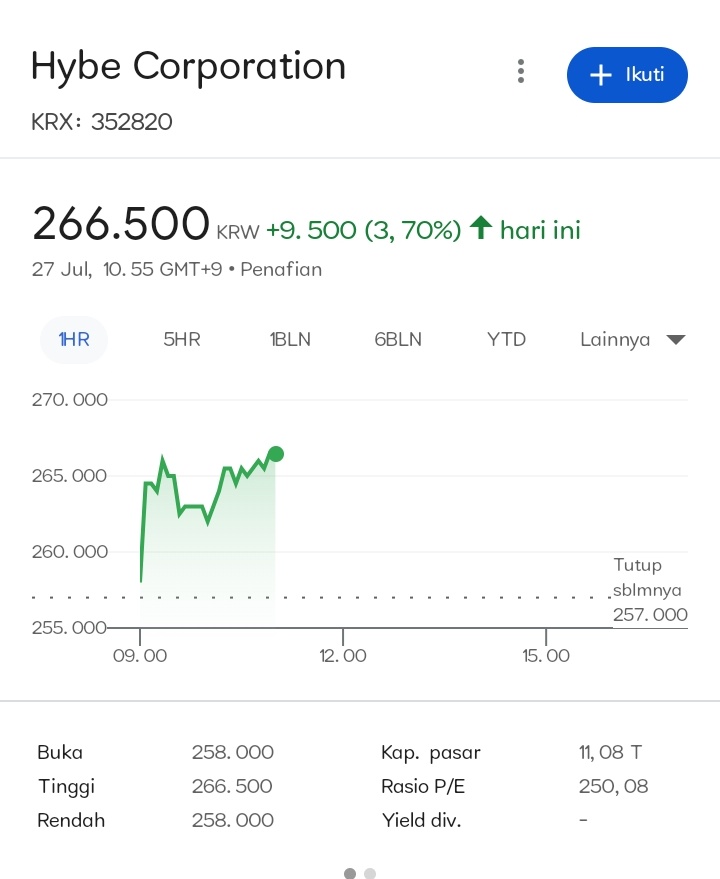
Task: Select the 1HR time range tab
Action: (74, 340)
